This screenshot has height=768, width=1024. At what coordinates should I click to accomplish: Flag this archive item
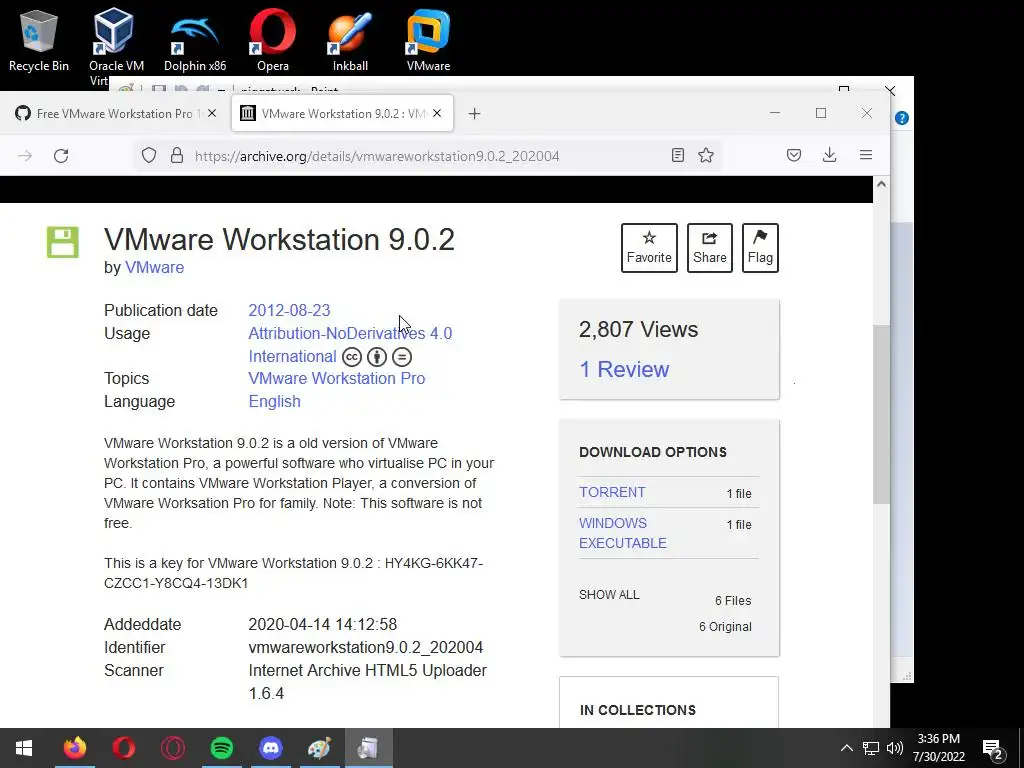[760, 248]
